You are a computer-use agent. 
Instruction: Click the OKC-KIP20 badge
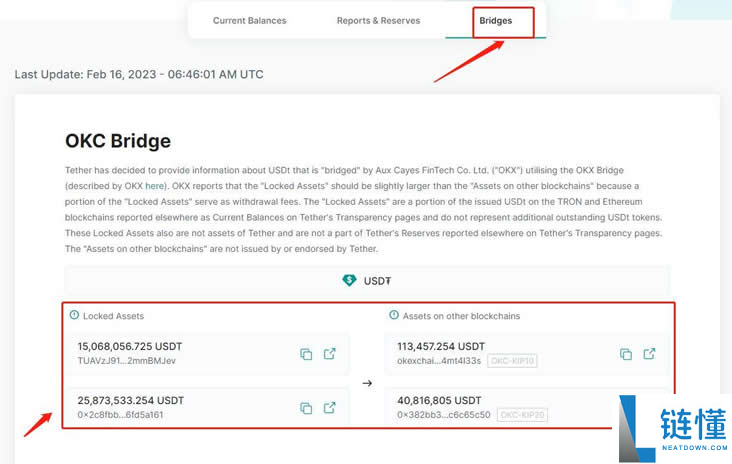[522, 415]
